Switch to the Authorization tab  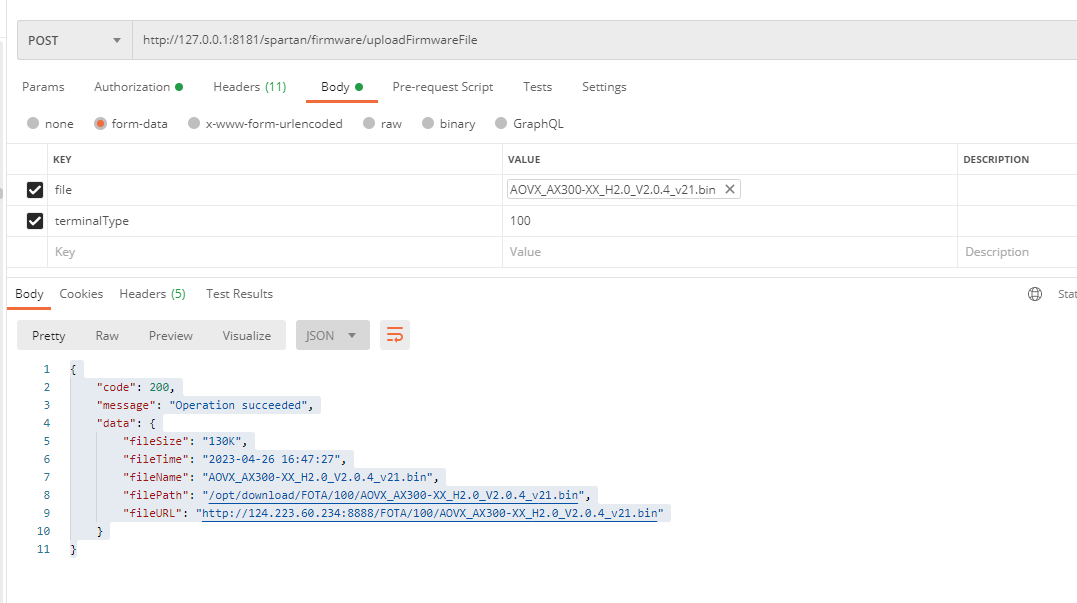point(137,87)
